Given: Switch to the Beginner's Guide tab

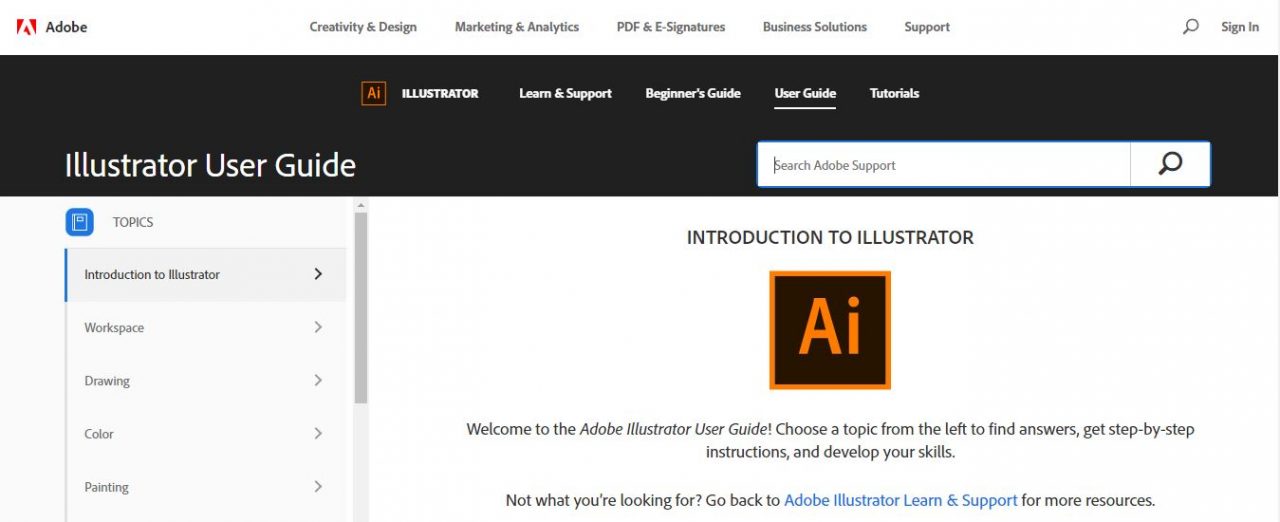Looking at the screenshot, I should (693, 93).
